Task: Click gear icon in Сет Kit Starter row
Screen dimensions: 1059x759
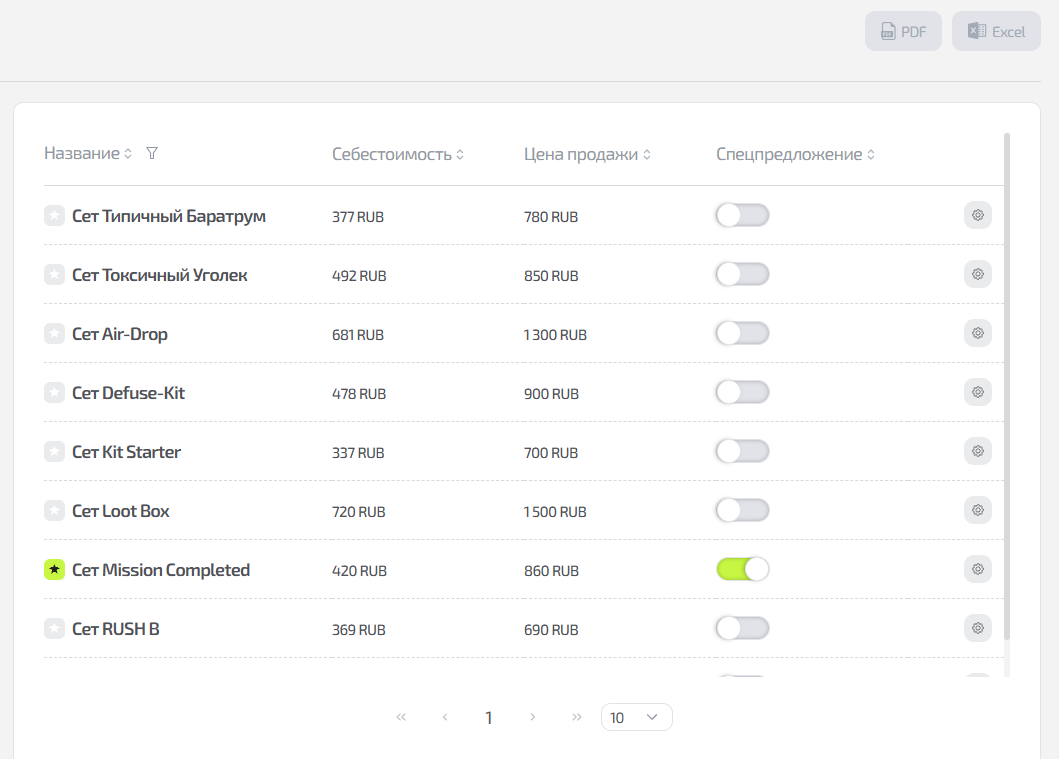Action: pyautogui.click(x=977, y=451)
